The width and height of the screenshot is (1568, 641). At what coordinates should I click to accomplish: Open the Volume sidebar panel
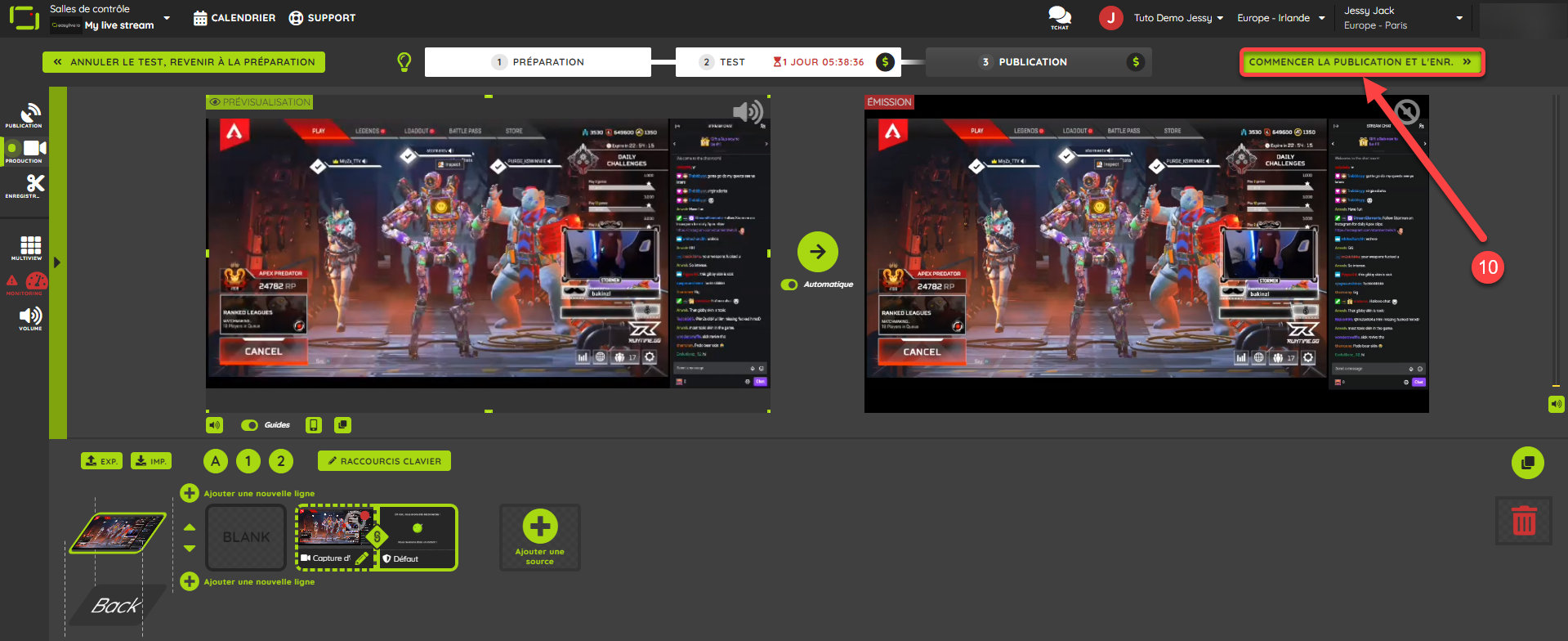tap(30, 318)
